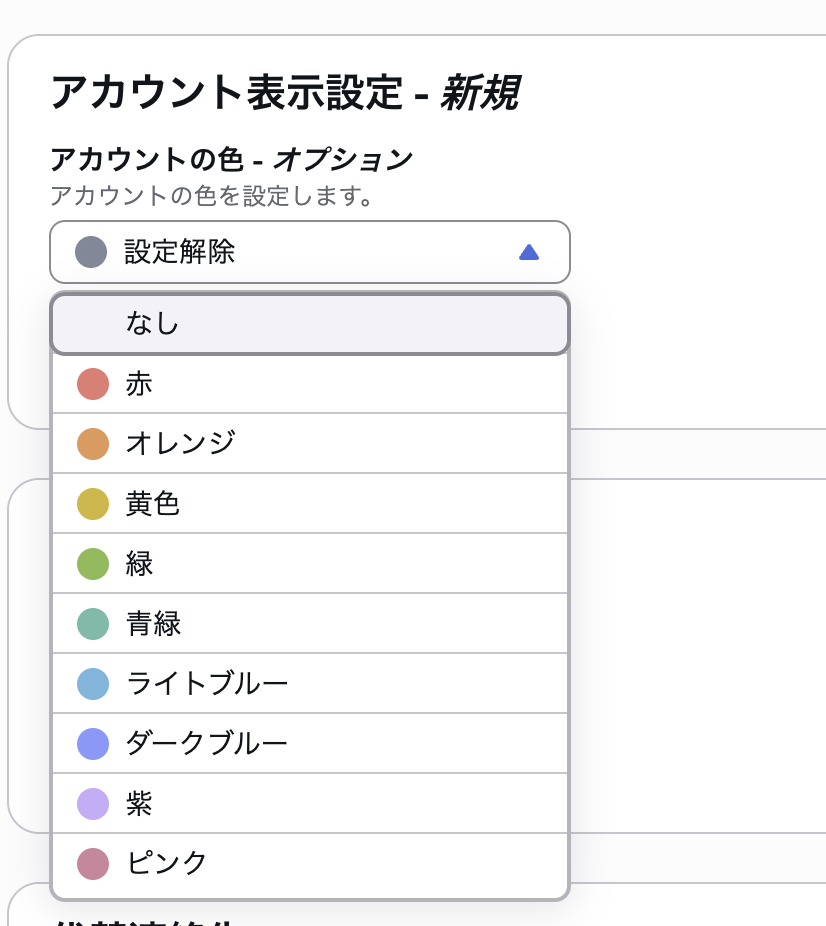826x926 pixels.
Task: Click the orange color circle
Action: click(93, 444)
